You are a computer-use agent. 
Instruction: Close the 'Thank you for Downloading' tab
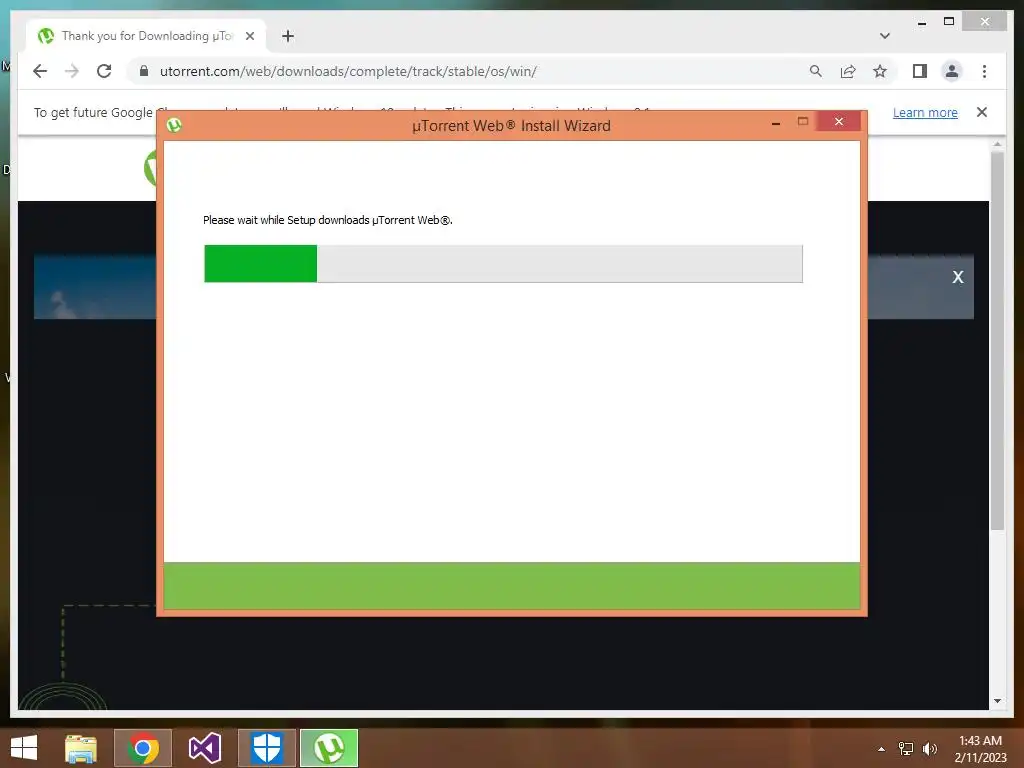point(249,36)
